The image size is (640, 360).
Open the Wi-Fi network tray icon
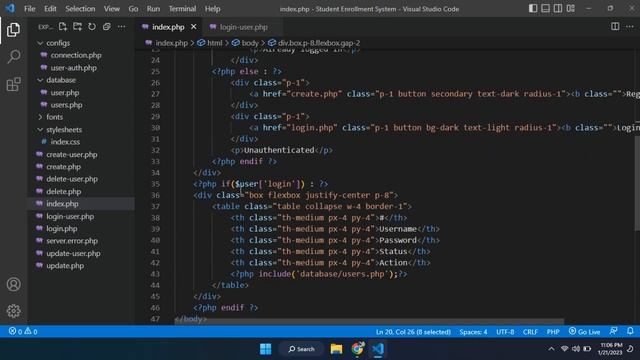[564, 349]
